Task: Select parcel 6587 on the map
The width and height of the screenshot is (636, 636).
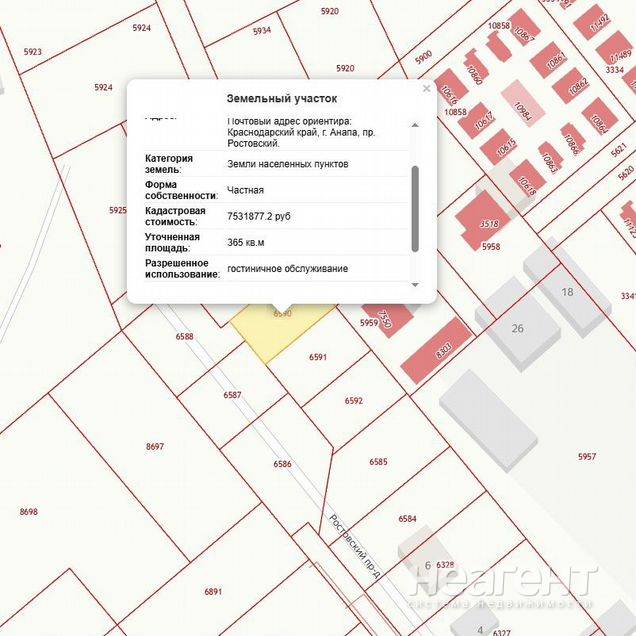Action: coord(232,395)
